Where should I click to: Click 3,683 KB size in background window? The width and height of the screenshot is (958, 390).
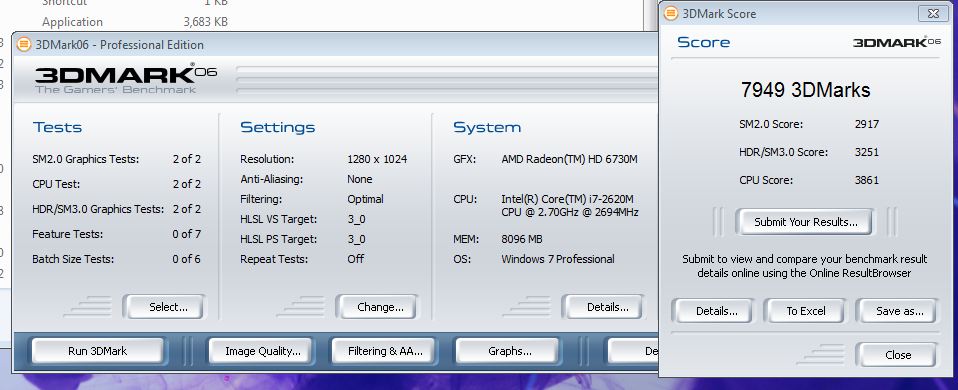click(x=205, y=22)
